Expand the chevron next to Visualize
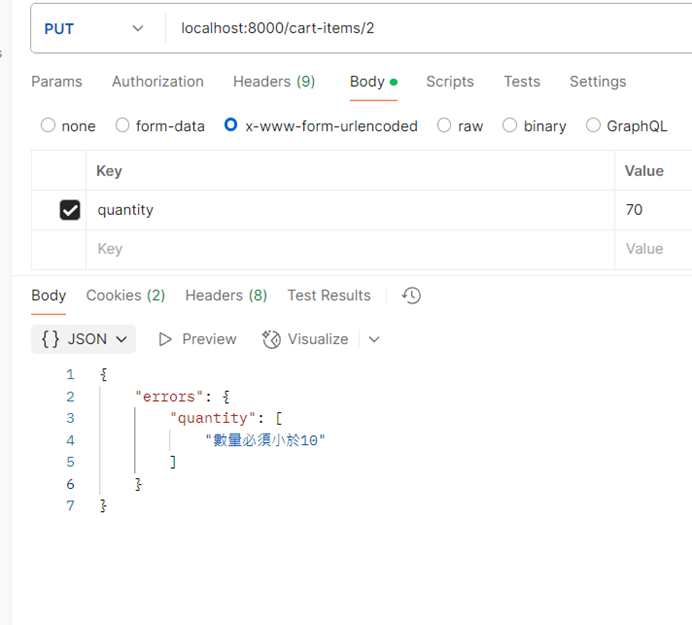Image resolution: width=692 pixels, height=625 pixels. coord(374,339)
